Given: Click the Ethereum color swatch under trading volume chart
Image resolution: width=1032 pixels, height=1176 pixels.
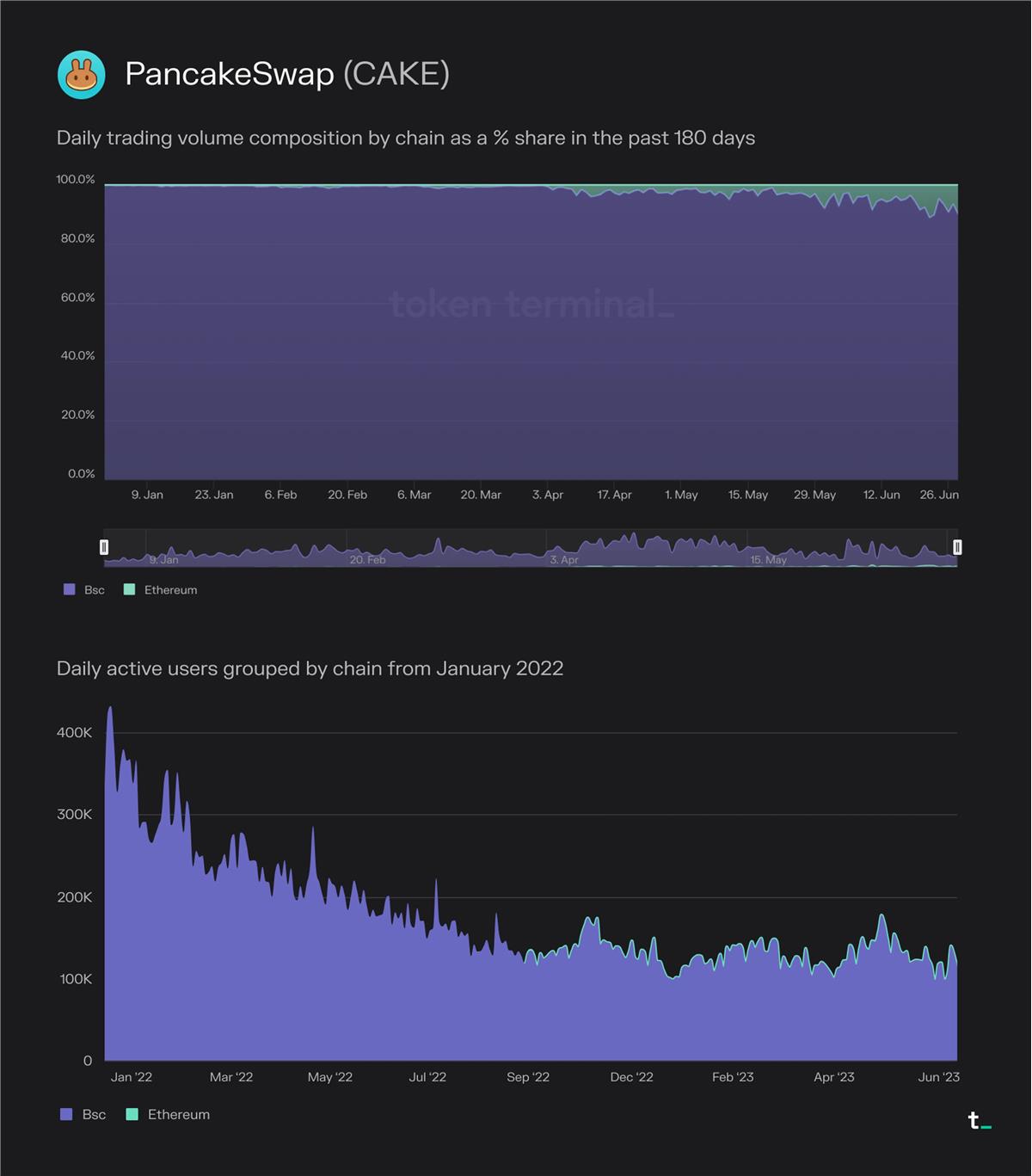Looking at the screenshot, I should [x=130, y=590].
